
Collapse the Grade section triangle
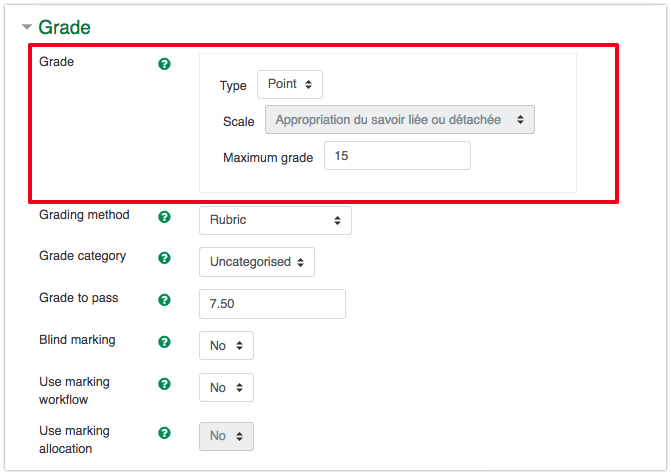click(x=27, y=27)
